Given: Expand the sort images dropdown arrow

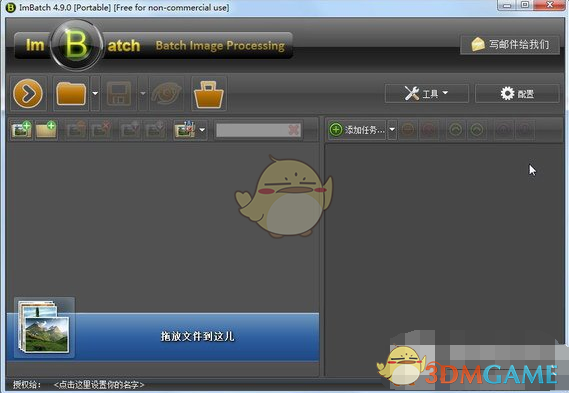Looking at the screenshot, I should coord(202,130).
